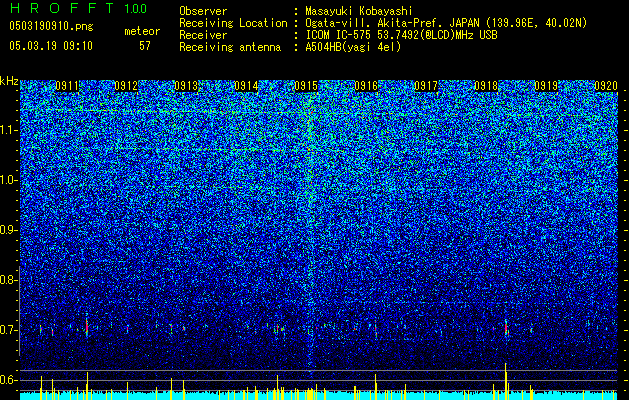Click the 0918 time marker
The width and height of the screenshot is (629, 400).
pos(486,86)
